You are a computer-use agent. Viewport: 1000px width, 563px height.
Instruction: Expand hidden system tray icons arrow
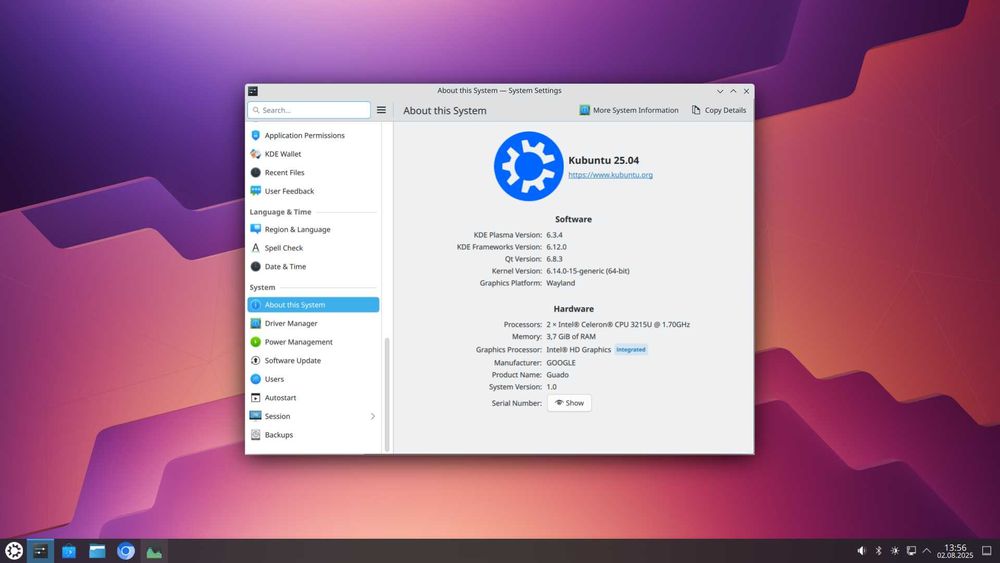point(927,551)
